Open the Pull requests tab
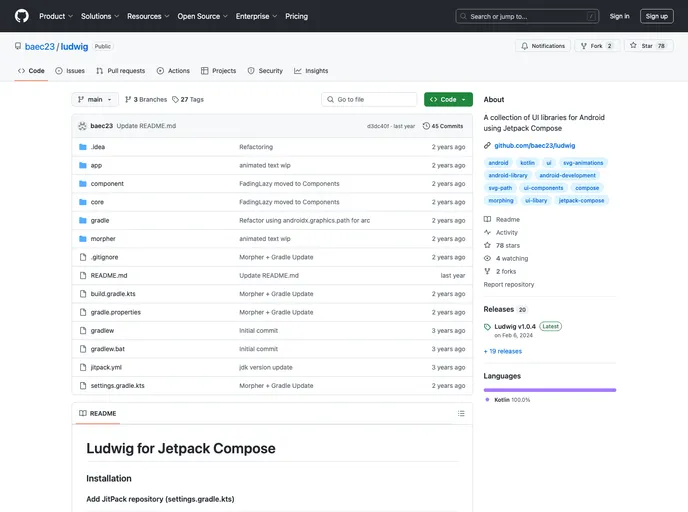This screenshot has width=688, height=512. point(121,71)
